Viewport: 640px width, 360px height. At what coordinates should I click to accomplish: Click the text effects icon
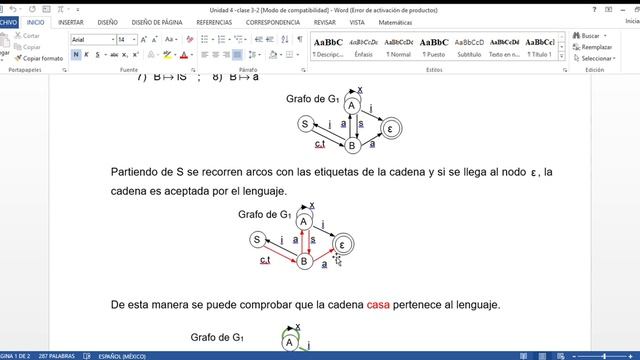click(x=151, y=55)
